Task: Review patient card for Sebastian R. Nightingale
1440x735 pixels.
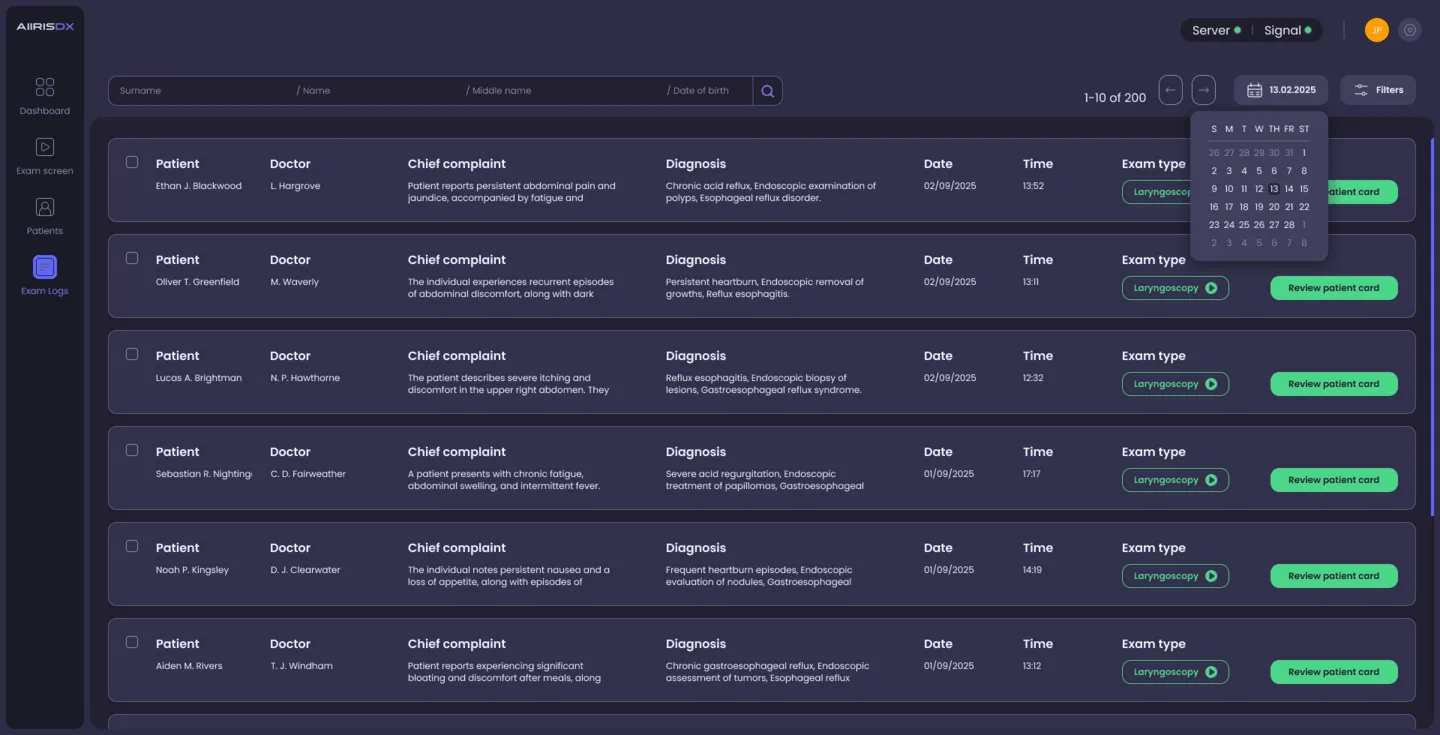Action: [1334, 480]
